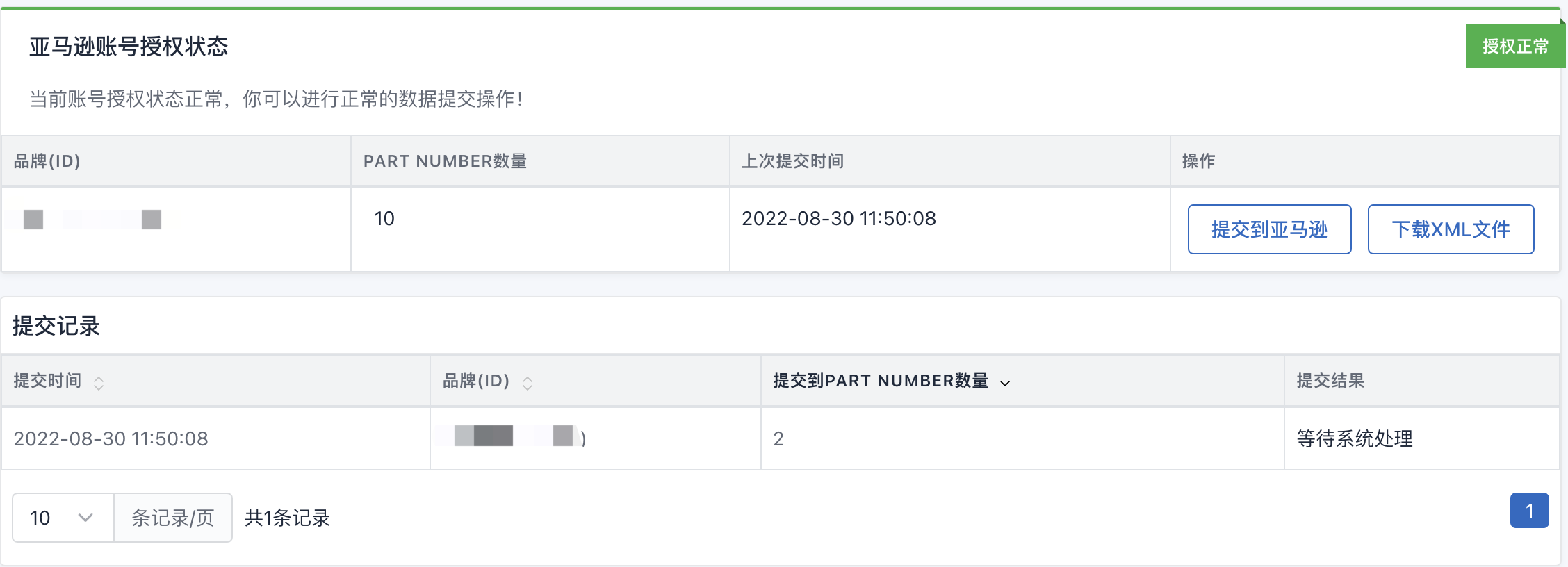Sort records by 提交时间 column header
The width and height of the screenshot is (1568, 567).
pos(47,381)
